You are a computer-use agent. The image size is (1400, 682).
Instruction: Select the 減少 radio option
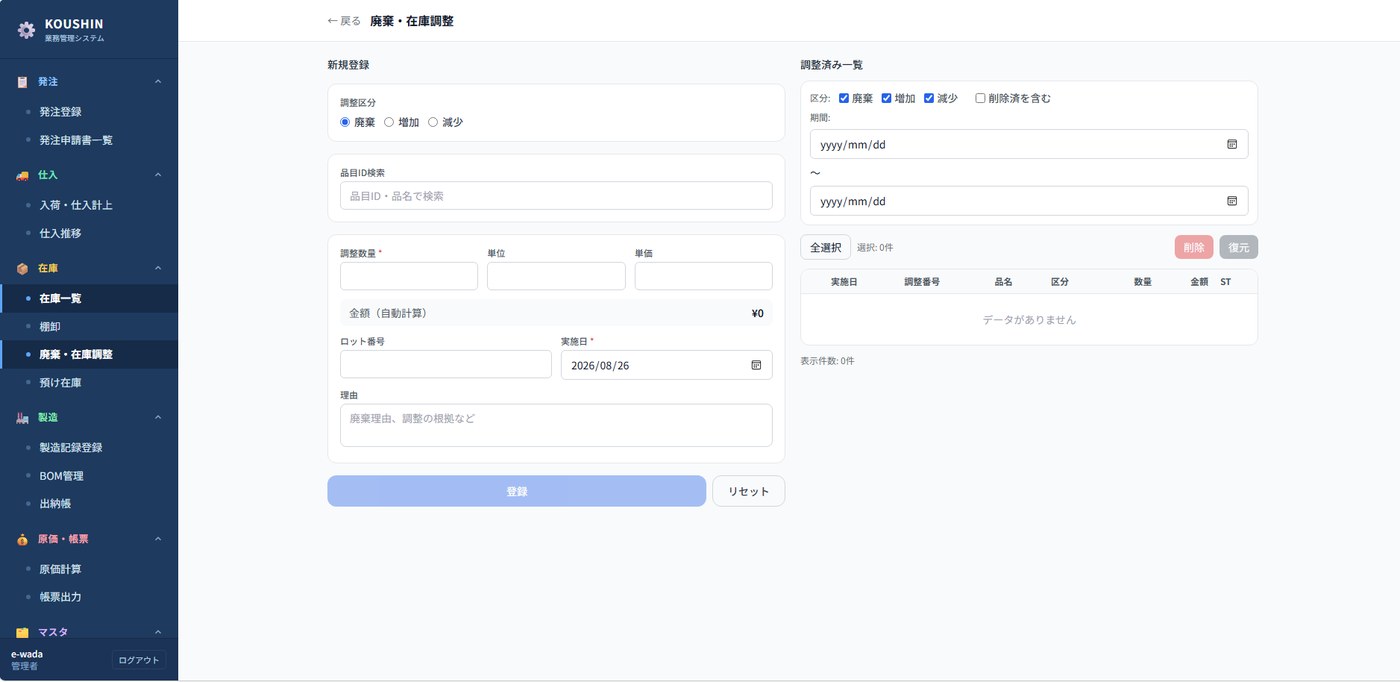433,122
